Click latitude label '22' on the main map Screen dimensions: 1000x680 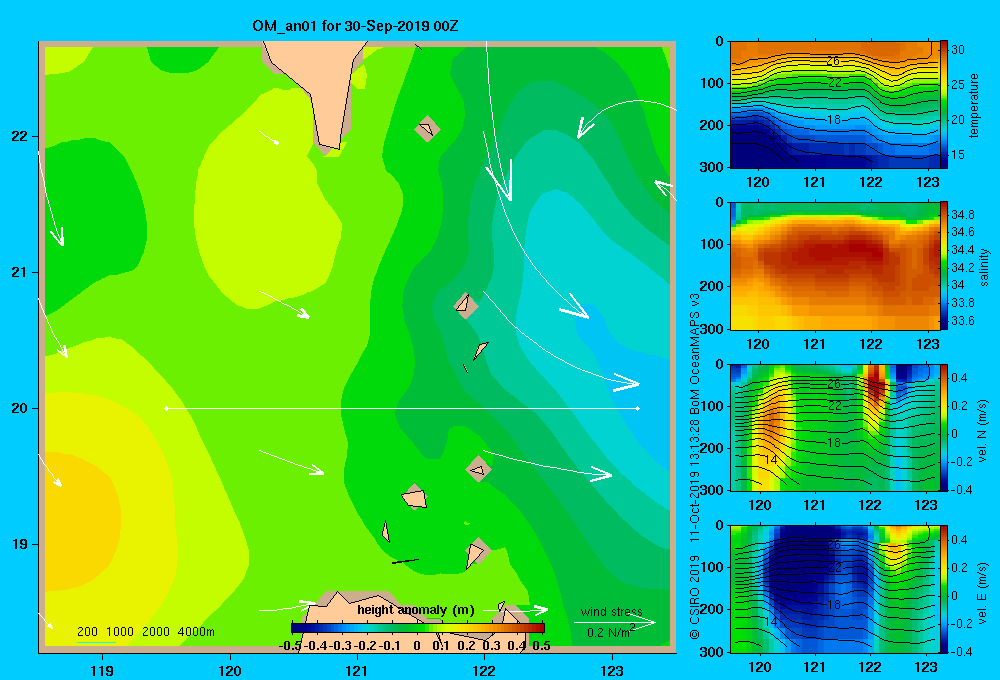(20, 137)
